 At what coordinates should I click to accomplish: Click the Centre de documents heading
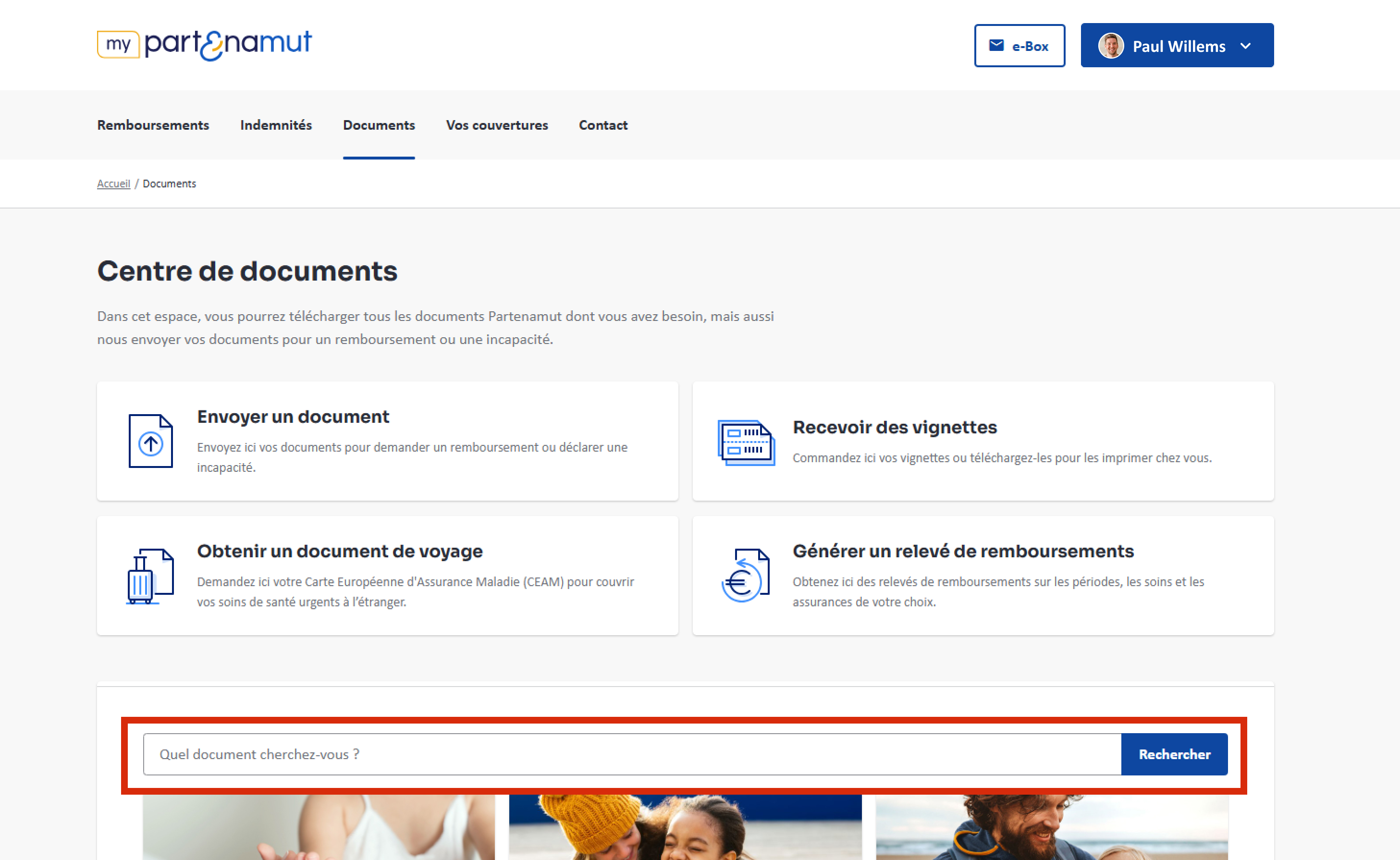247,271
